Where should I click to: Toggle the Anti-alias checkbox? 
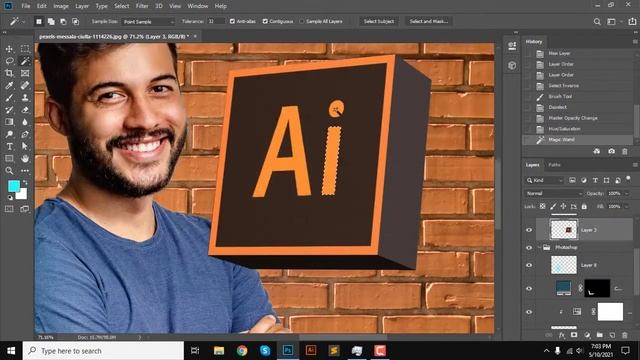tap(232, 21)
